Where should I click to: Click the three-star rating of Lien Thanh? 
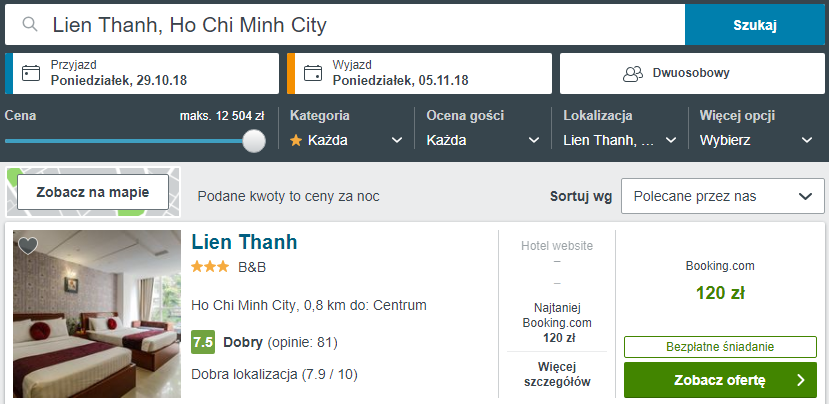210,267
